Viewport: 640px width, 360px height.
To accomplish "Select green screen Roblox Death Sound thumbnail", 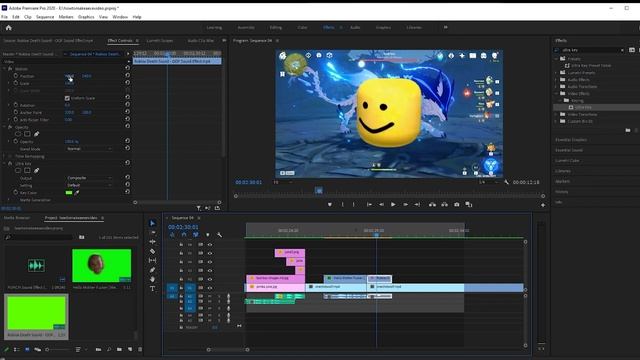I will click(36, 313).
